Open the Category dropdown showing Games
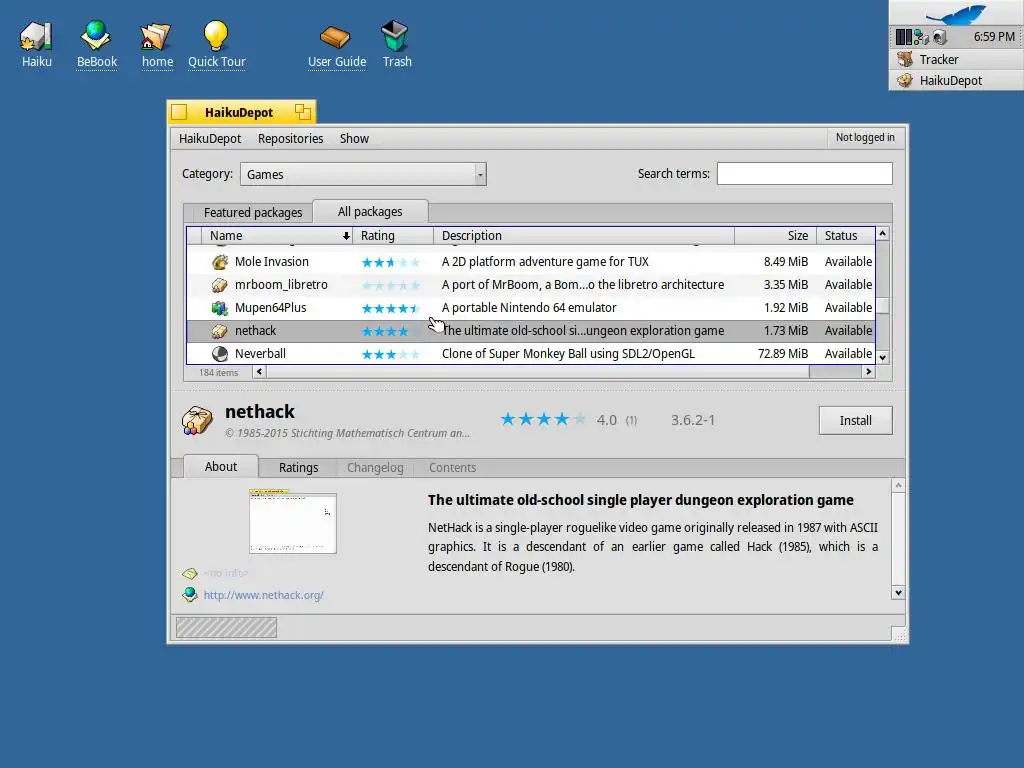This screenshot has height=768, width=1024. [x=363, y=174]
